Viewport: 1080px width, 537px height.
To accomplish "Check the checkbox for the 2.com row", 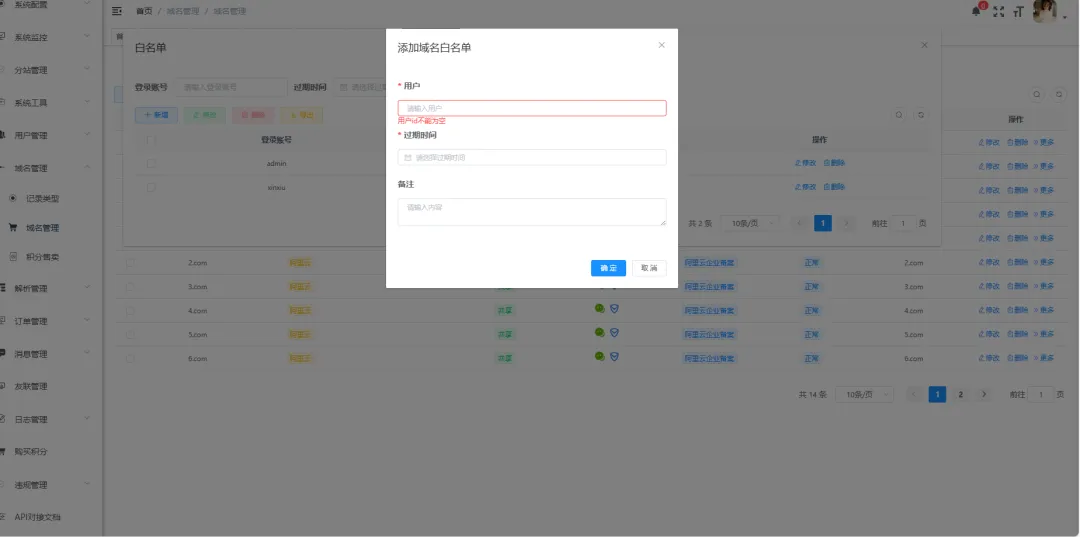I will pos(131,262).
